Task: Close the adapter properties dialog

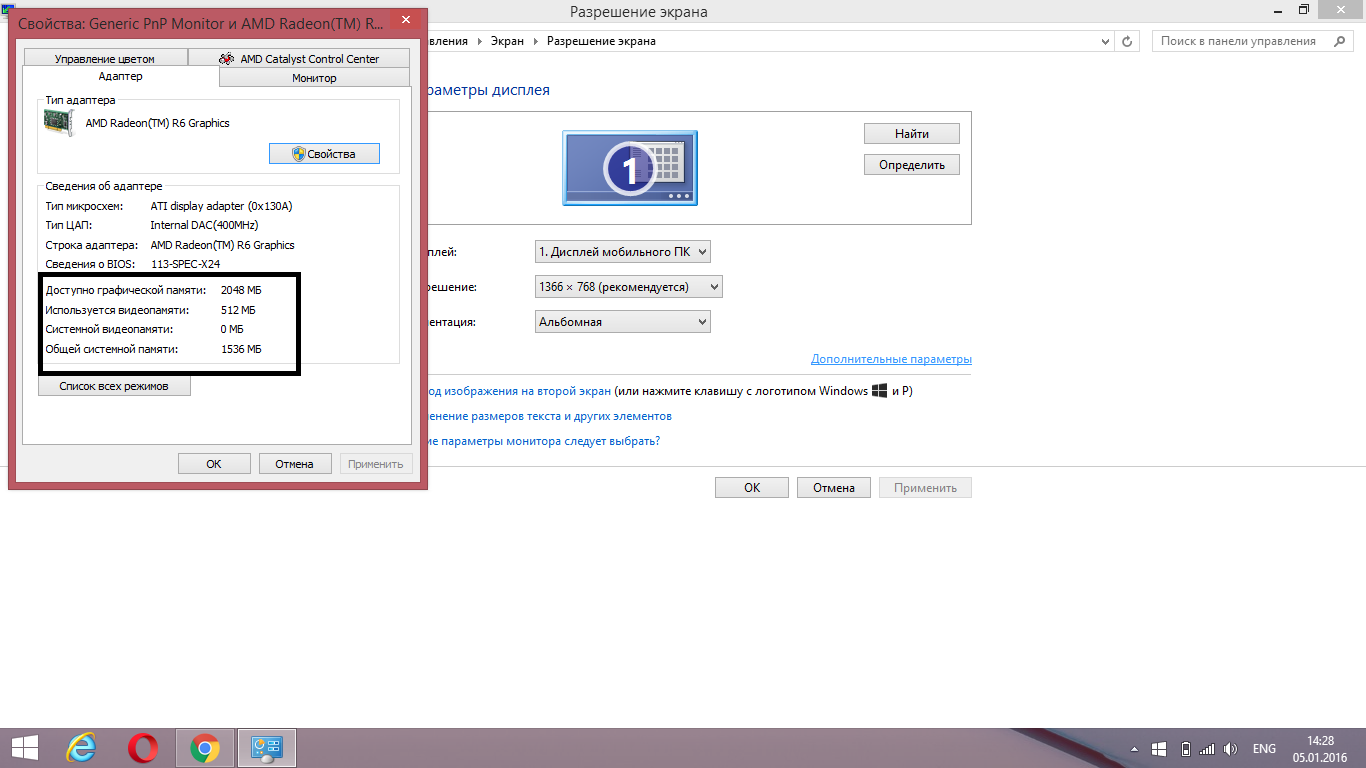Action: (x=404, y=20)
